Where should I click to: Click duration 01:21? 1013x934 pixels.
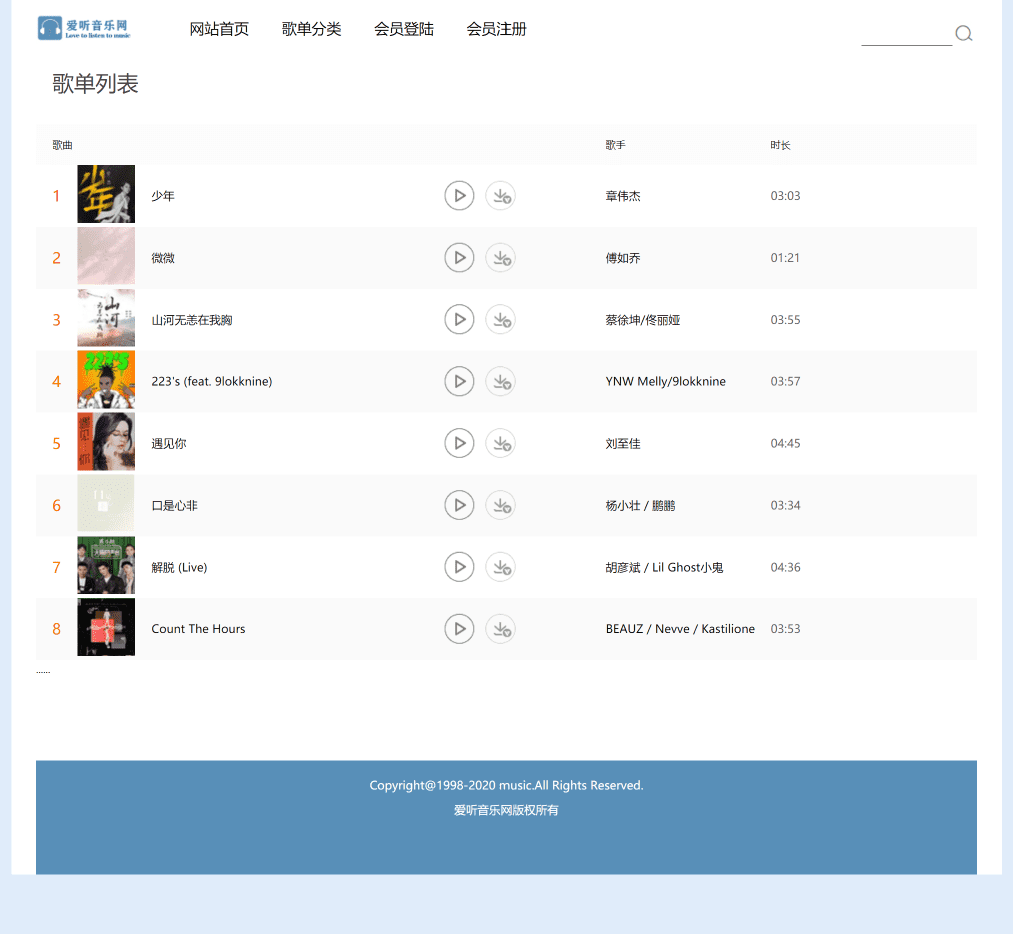785,258
